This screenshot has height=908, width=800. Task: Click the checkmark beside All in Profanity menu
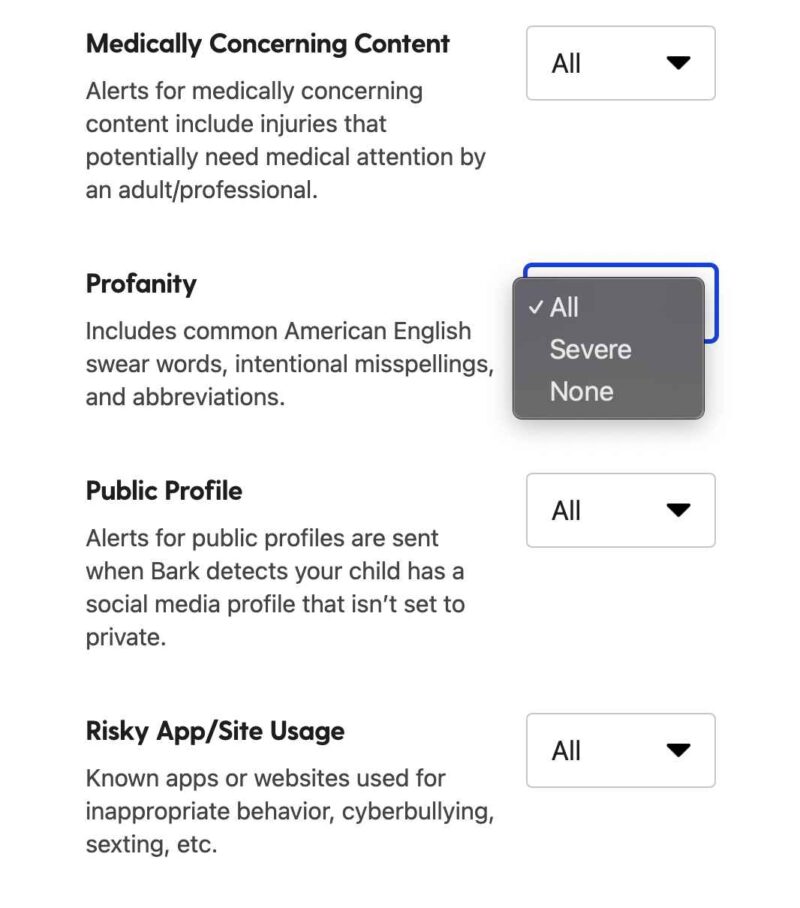click(536, 308)
